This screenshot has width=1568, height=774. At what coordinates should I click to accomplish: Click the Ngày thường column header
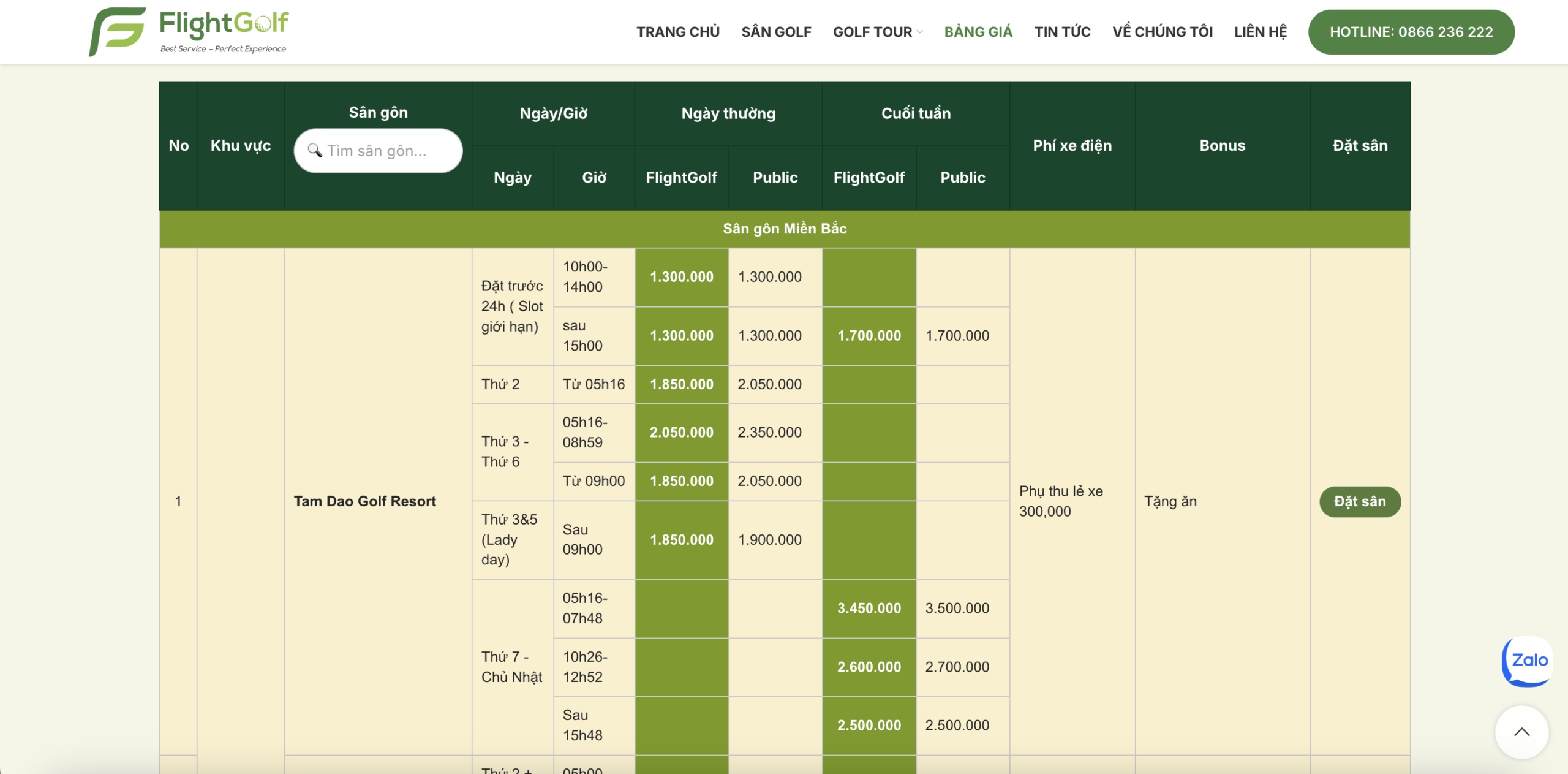tap(728, 113)
